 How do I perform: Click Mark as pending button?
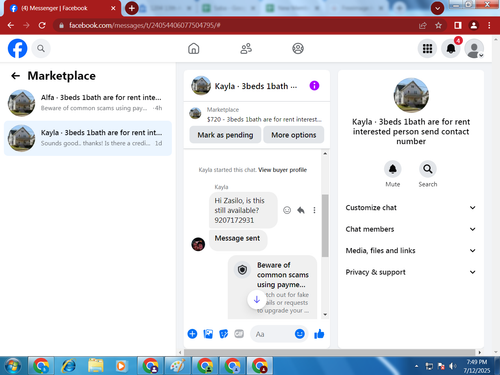[x=225, y=135]
